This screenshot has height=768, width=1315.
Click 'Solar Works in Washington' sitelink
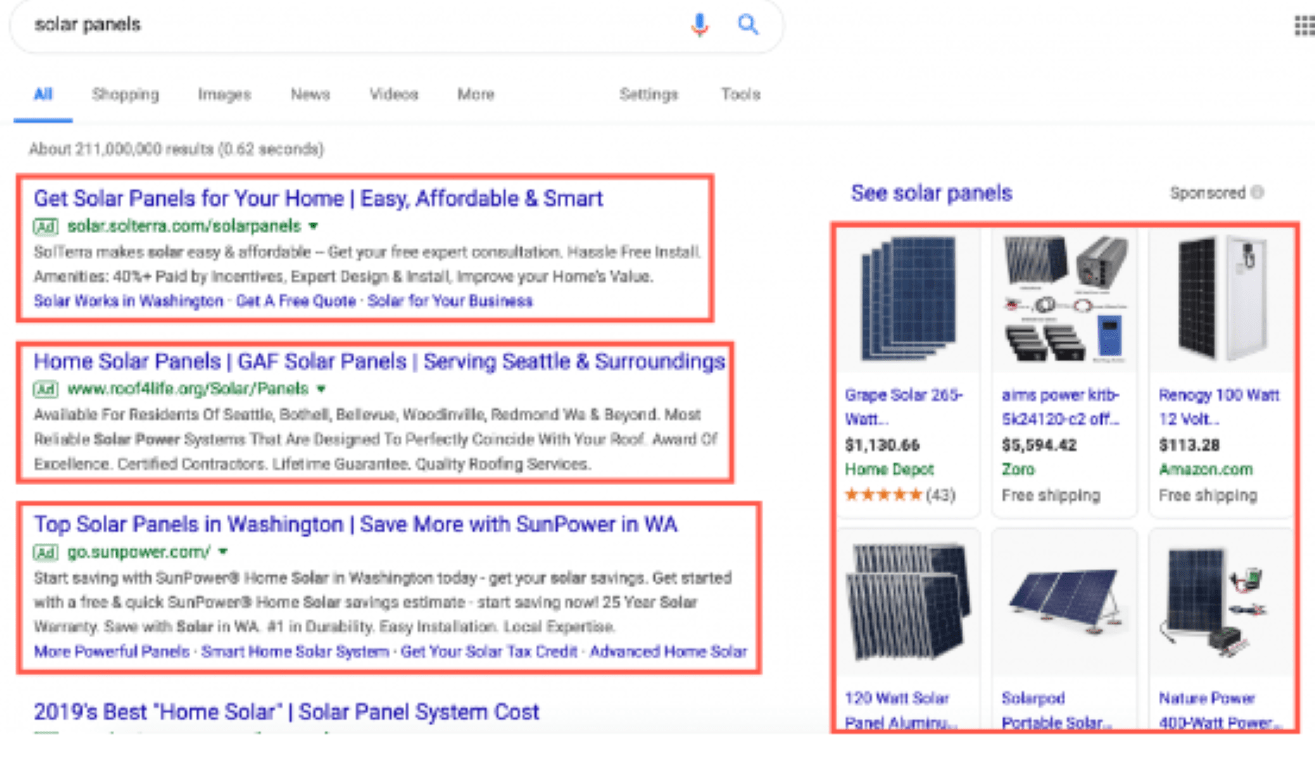pyautogui.click(x=129, y=301)
